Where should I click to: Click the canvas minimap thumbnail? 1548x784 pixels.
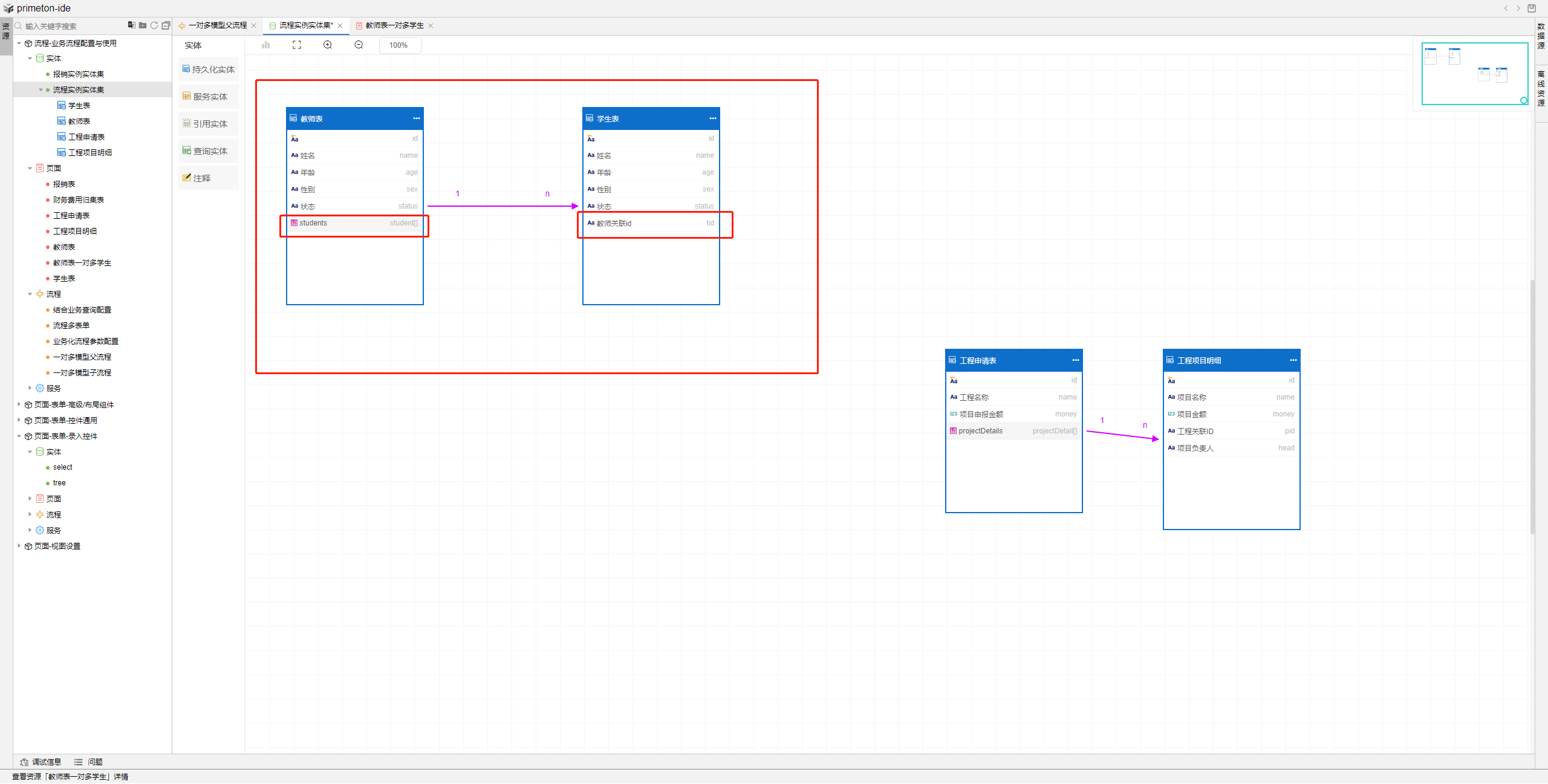point(1474,74)
